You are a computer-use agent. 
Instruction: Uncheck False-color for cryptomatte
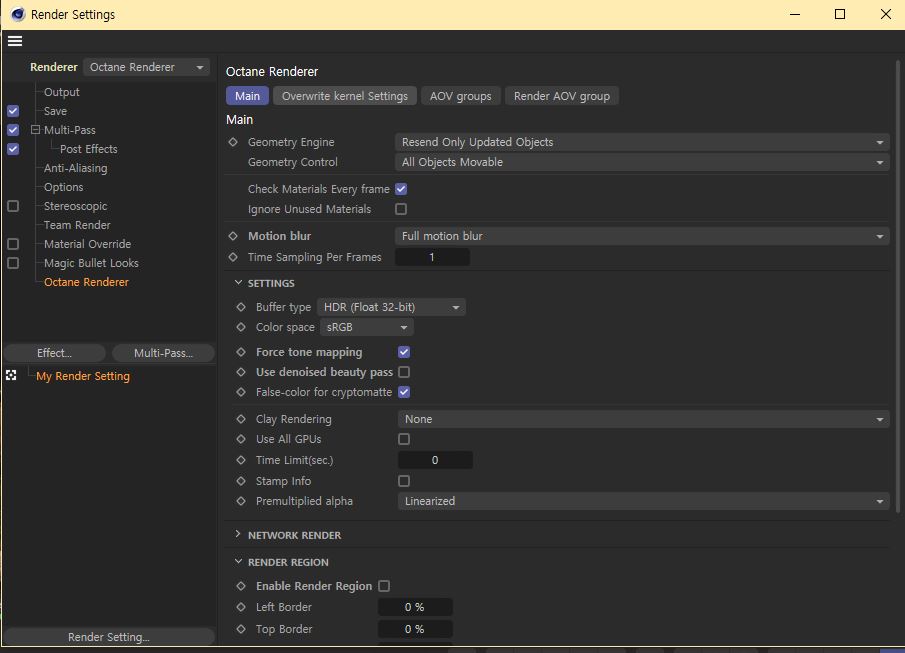[x=404, y=392]
